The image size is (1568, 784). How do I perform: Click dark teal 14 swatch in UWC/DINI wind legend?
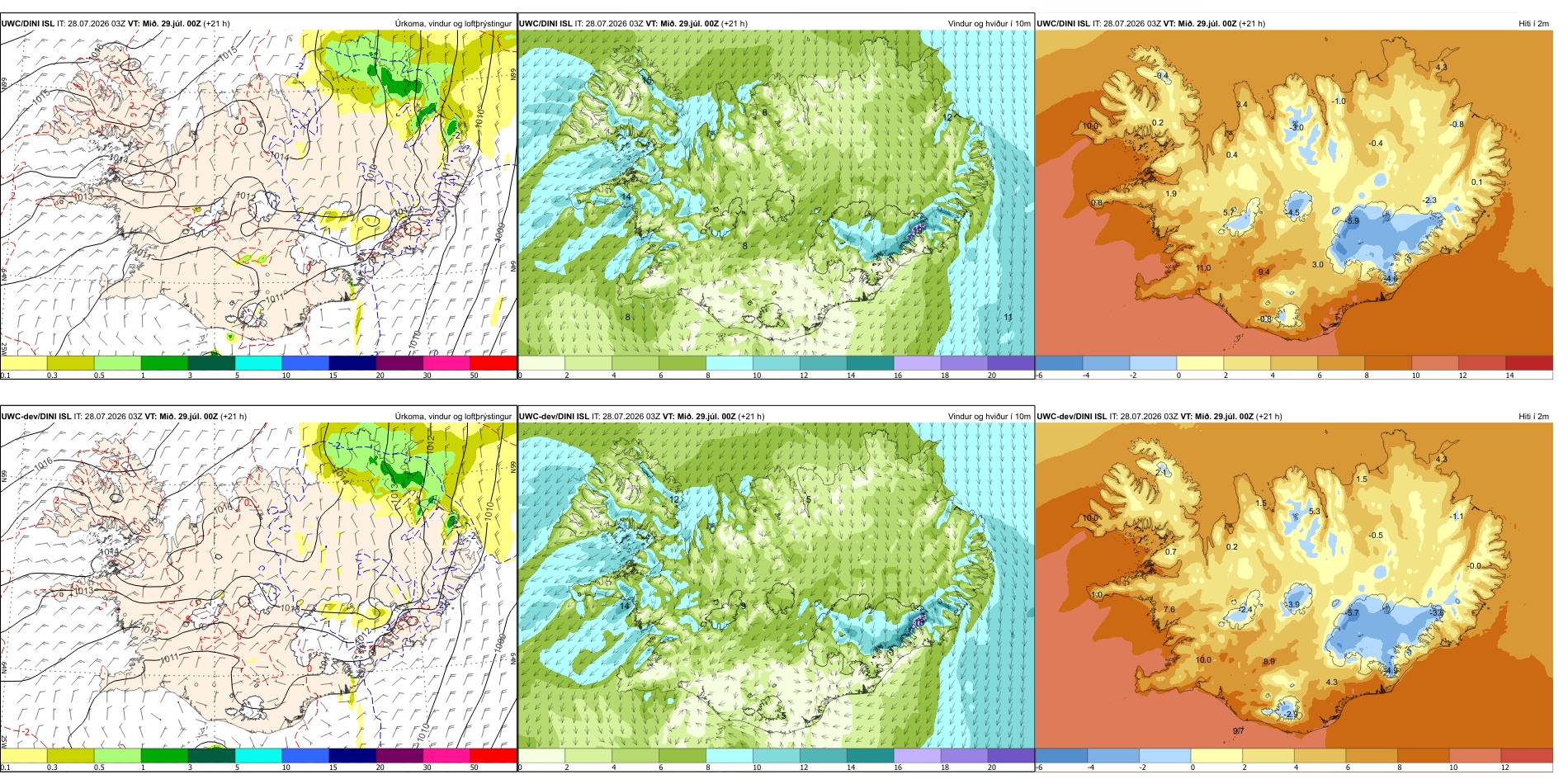pyautogui.click(x=870, y=362)
